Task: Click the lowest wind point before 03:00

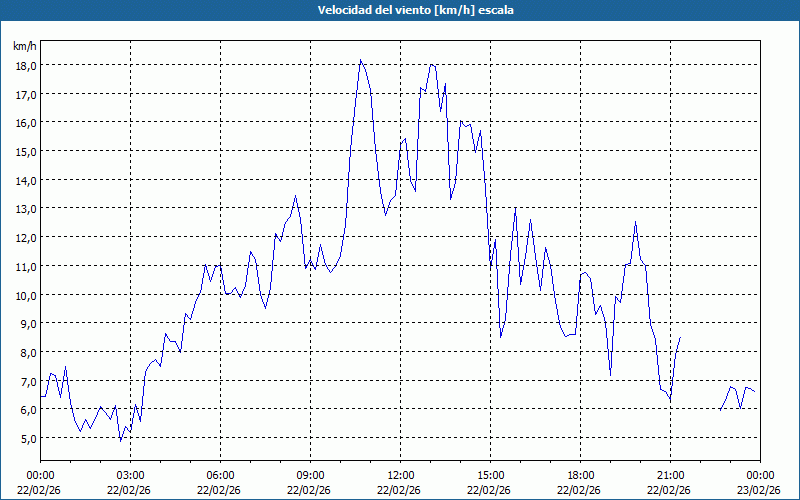Action: pos(121,440)
